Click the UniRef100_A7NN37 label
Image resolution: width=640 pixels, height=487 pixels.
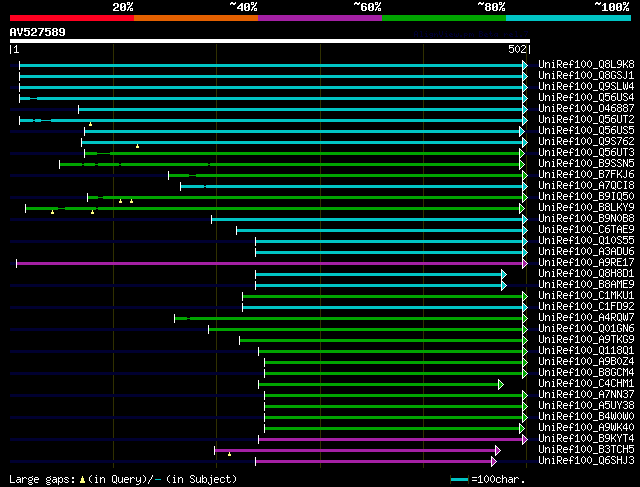tap(586, 395)
